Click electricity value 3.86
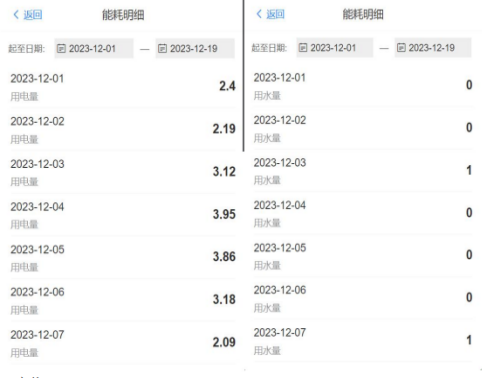488x378 pixels. (x=224, y=256)
